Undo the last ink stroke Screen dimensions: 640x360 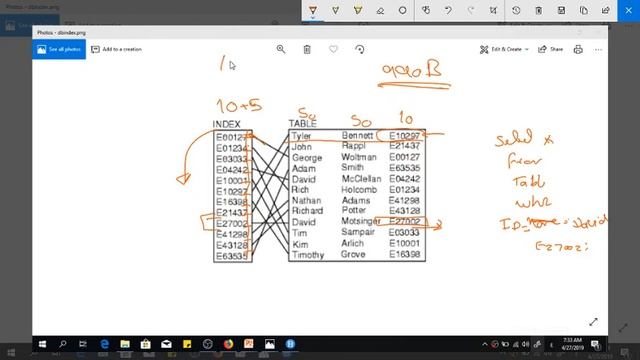click(448, 10)
